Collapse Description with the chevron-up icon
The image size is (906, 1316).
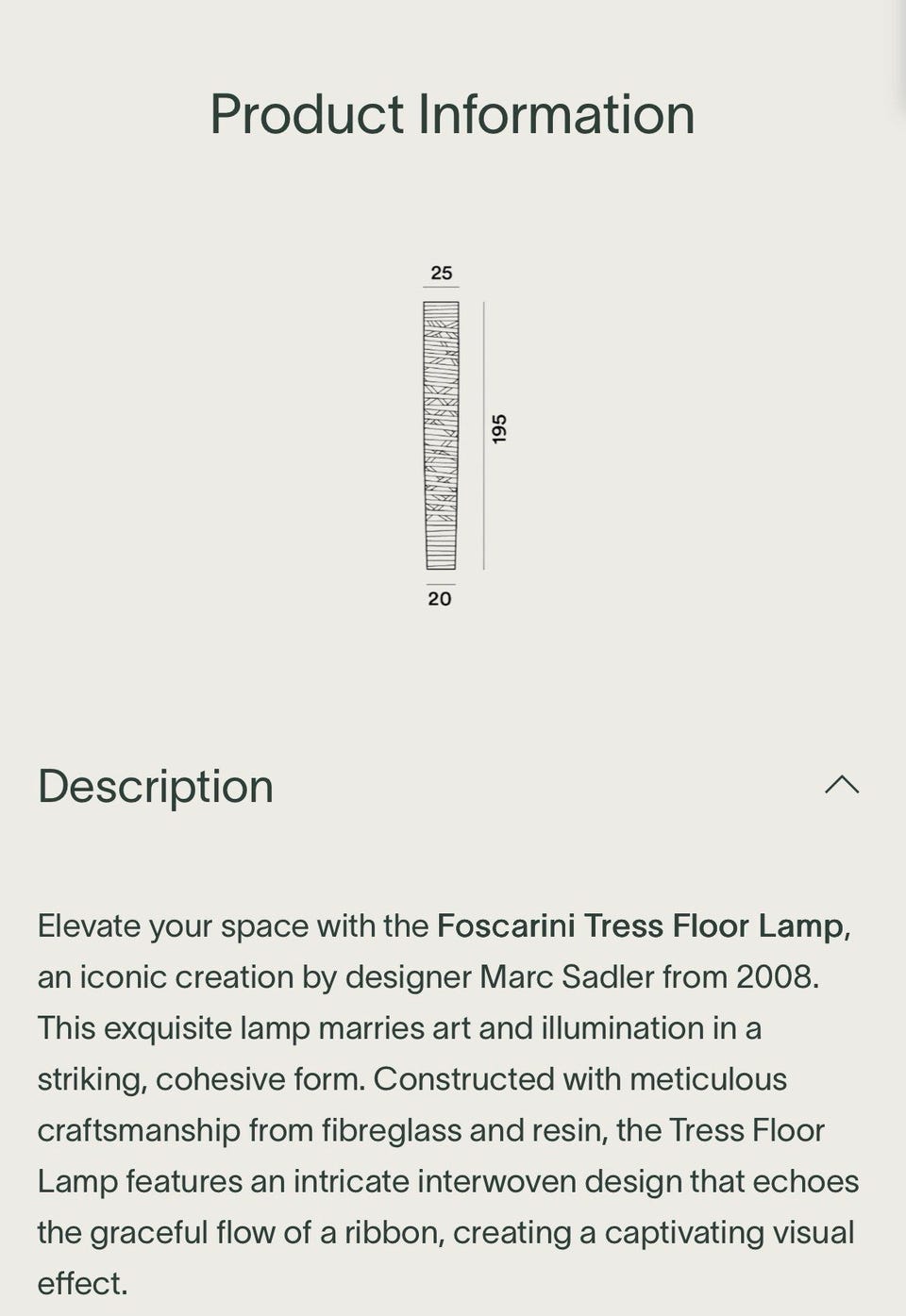pyautogui.click(x=842, y=785)
